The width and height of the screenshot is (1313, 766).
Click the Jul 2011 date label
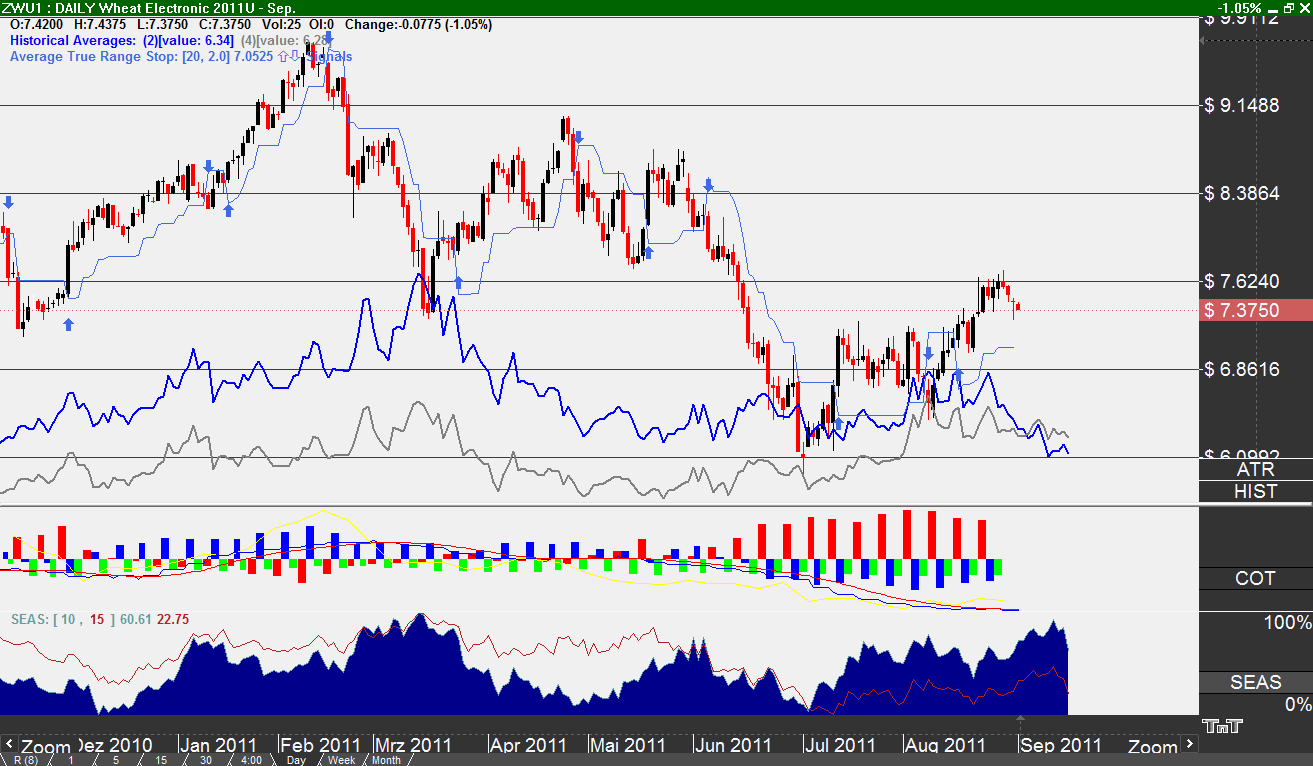[x=840, y=746]
